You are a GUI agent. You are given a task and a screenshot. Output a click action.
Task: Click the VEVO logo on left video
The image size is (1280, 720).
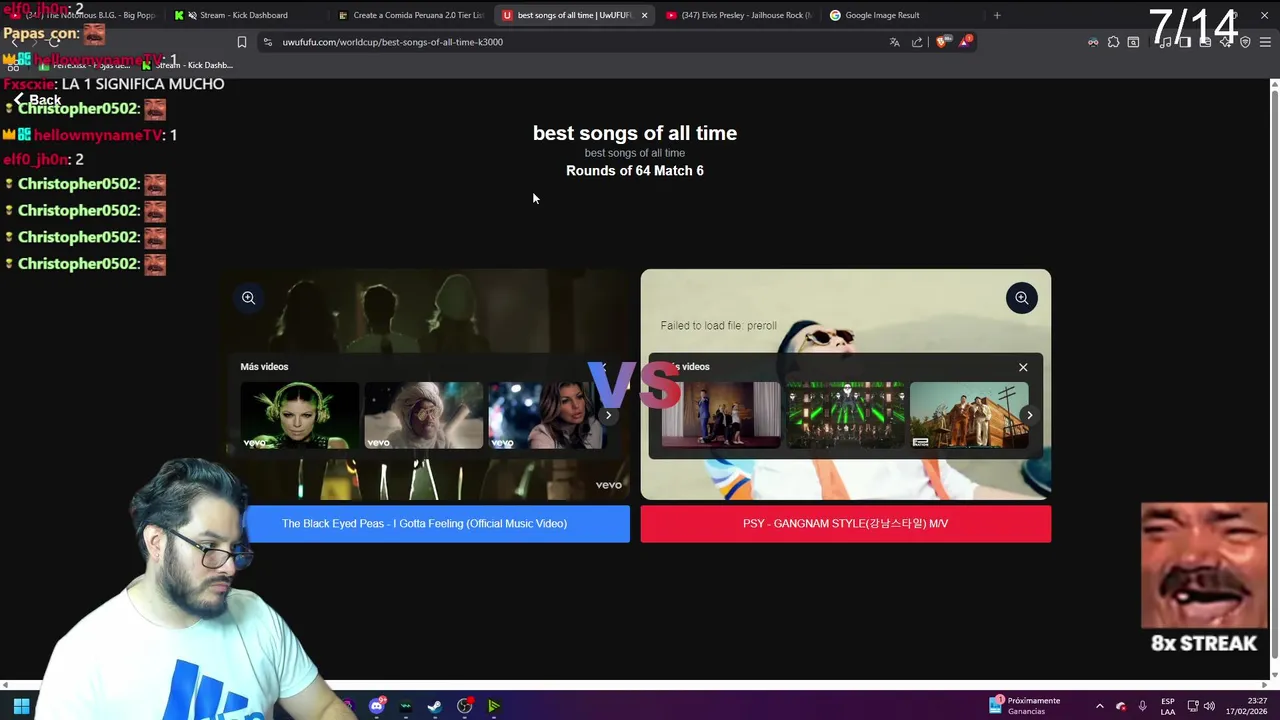(609, 485)
